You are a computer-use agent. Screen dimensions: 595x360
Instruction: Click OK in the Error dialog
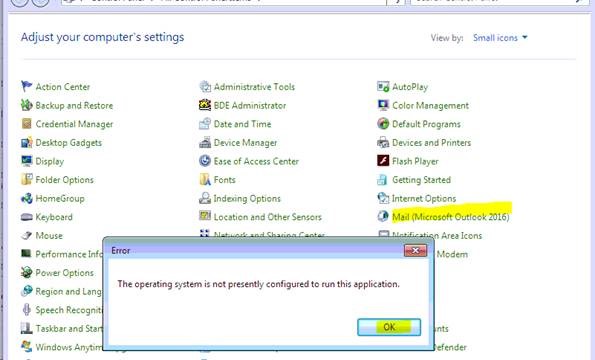(x=389, y=327)
